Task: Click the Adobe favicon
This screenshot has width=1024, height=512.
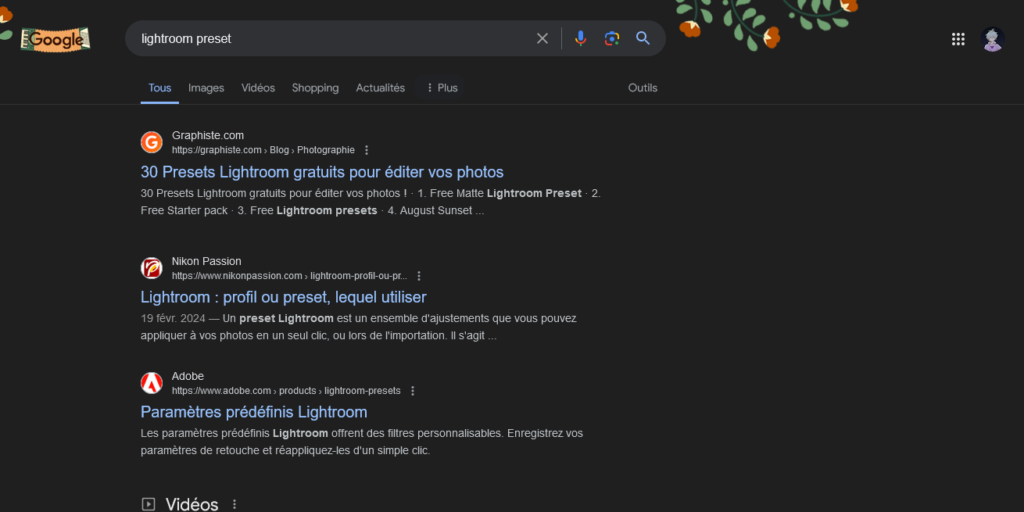Action: pyautogui.click(x=152, y=383)
